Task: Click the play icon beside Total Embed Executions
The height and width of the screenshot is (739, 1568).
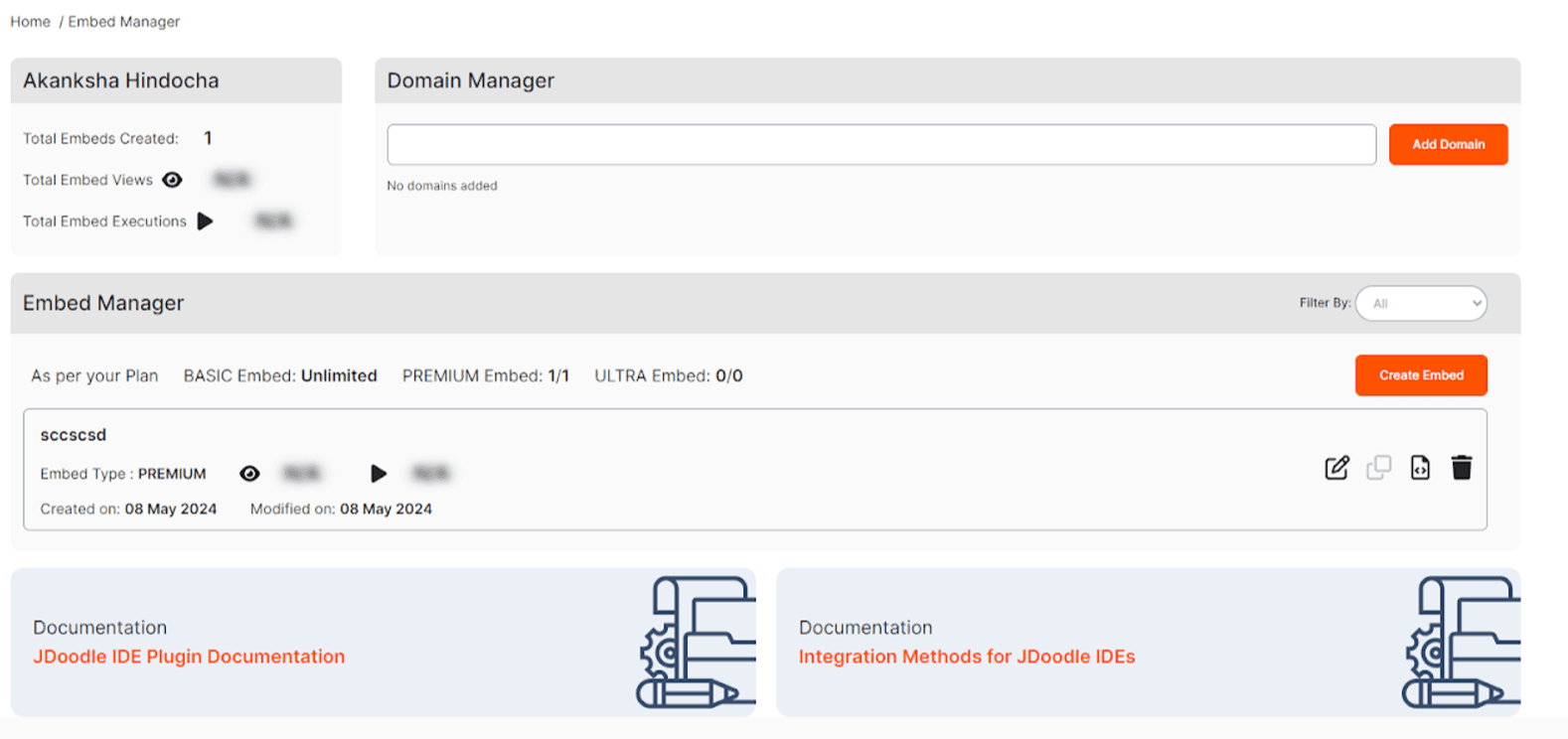Action: click(205, 222)
